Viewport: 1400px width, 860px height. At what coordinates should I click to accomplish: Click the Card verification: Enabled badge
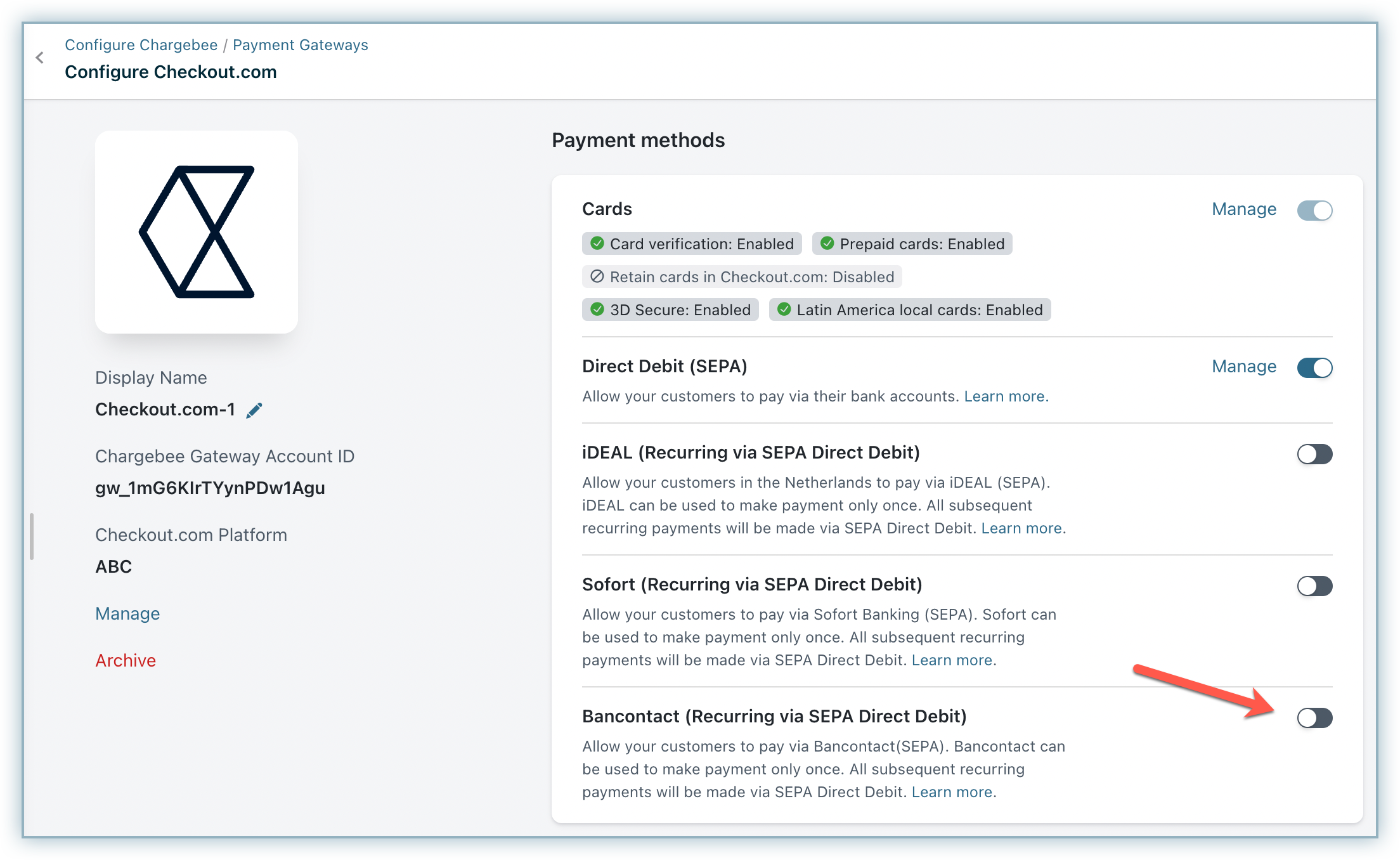pos(692,244)
